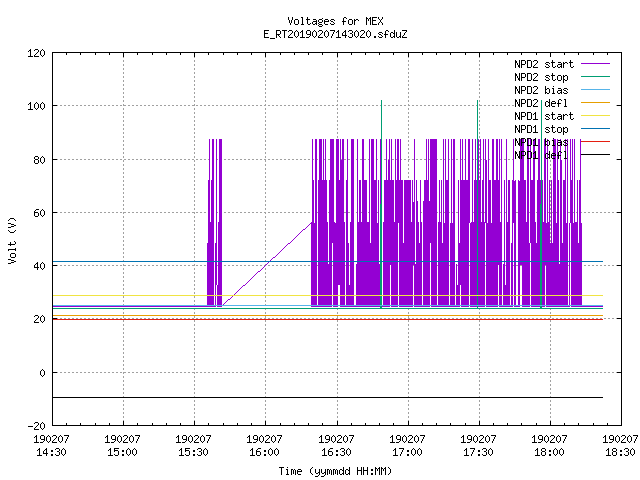Click the 'NPD2 start' legend label
The width and height of the screenshot is (640, 480).
(x=544, y=64)
